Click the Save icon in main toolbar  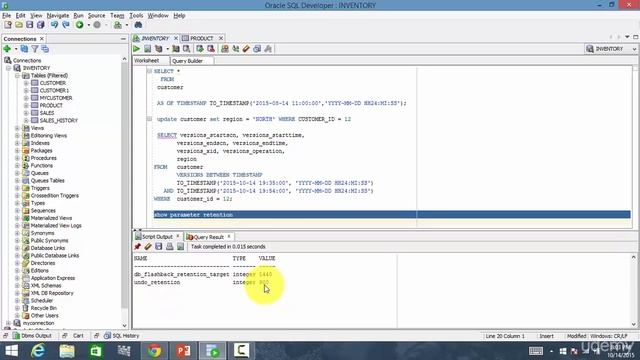click(x=30, y=25)
